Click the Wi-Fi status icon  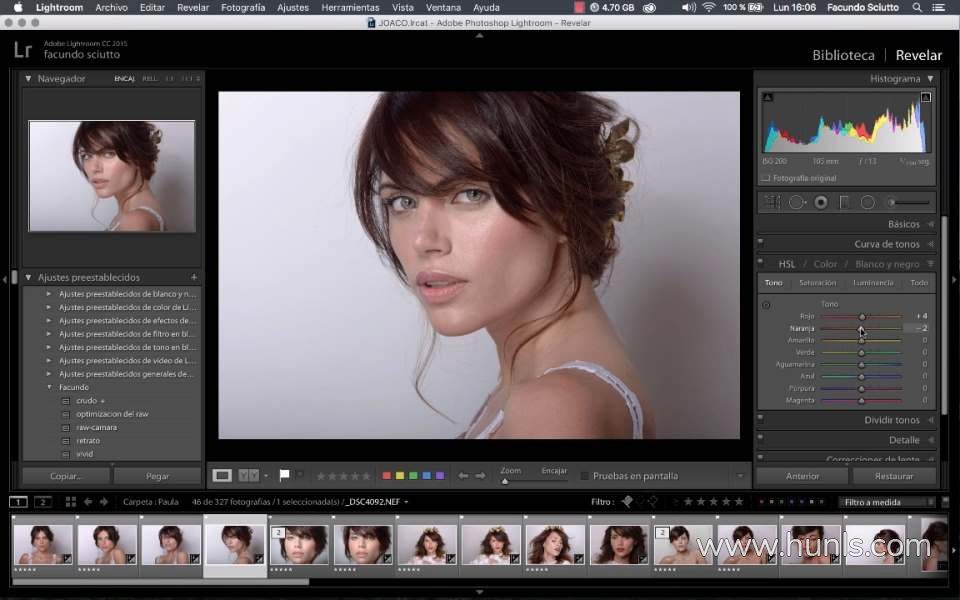[709, 7]
